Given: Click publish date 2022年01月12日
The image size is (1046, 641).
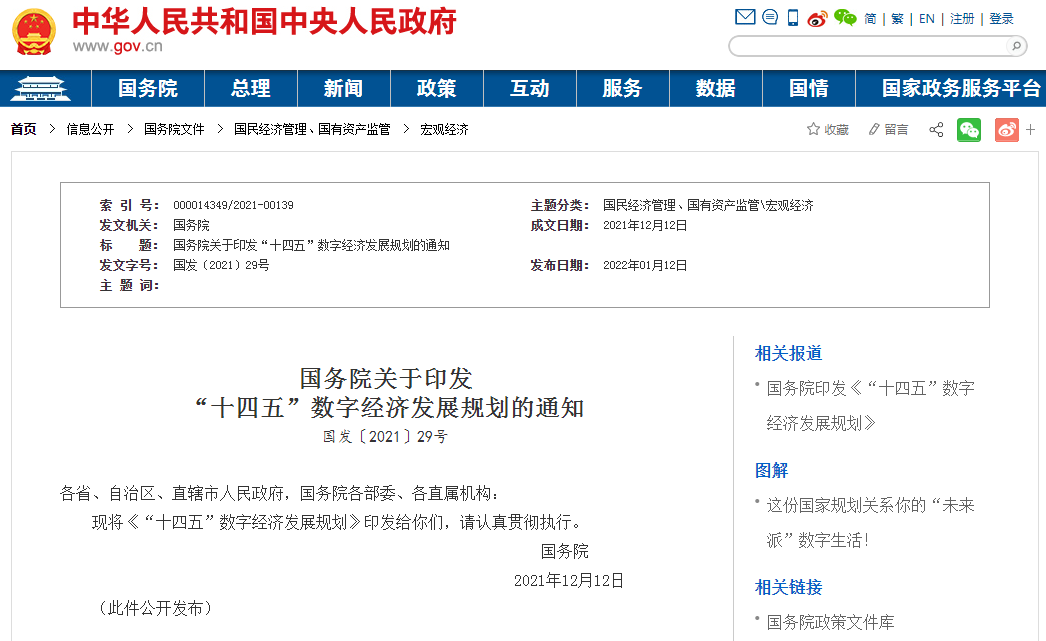Looking at the screenshot, I should pos(645,265).
